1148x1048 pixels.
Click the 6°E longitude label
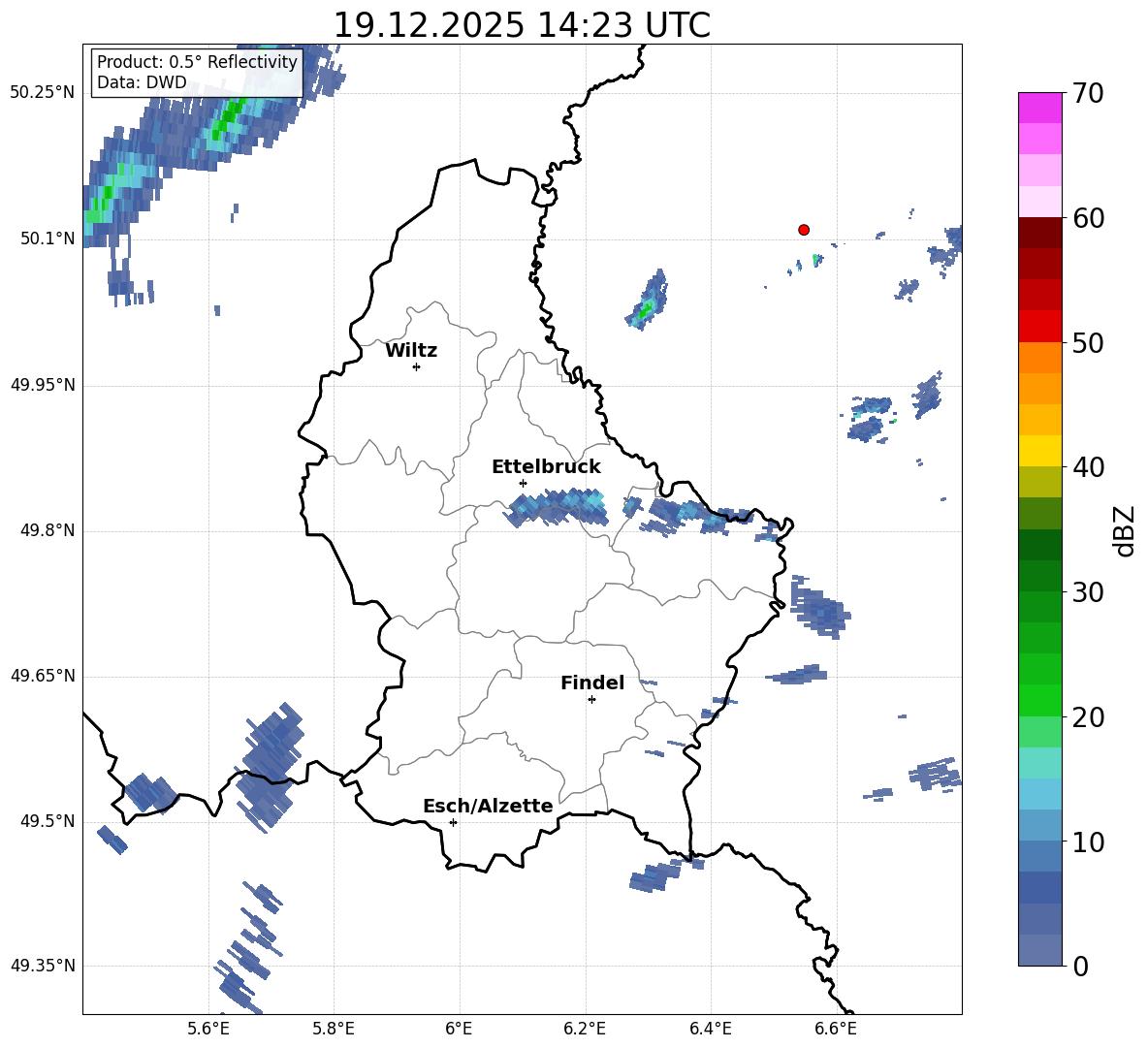(459, 1029)
